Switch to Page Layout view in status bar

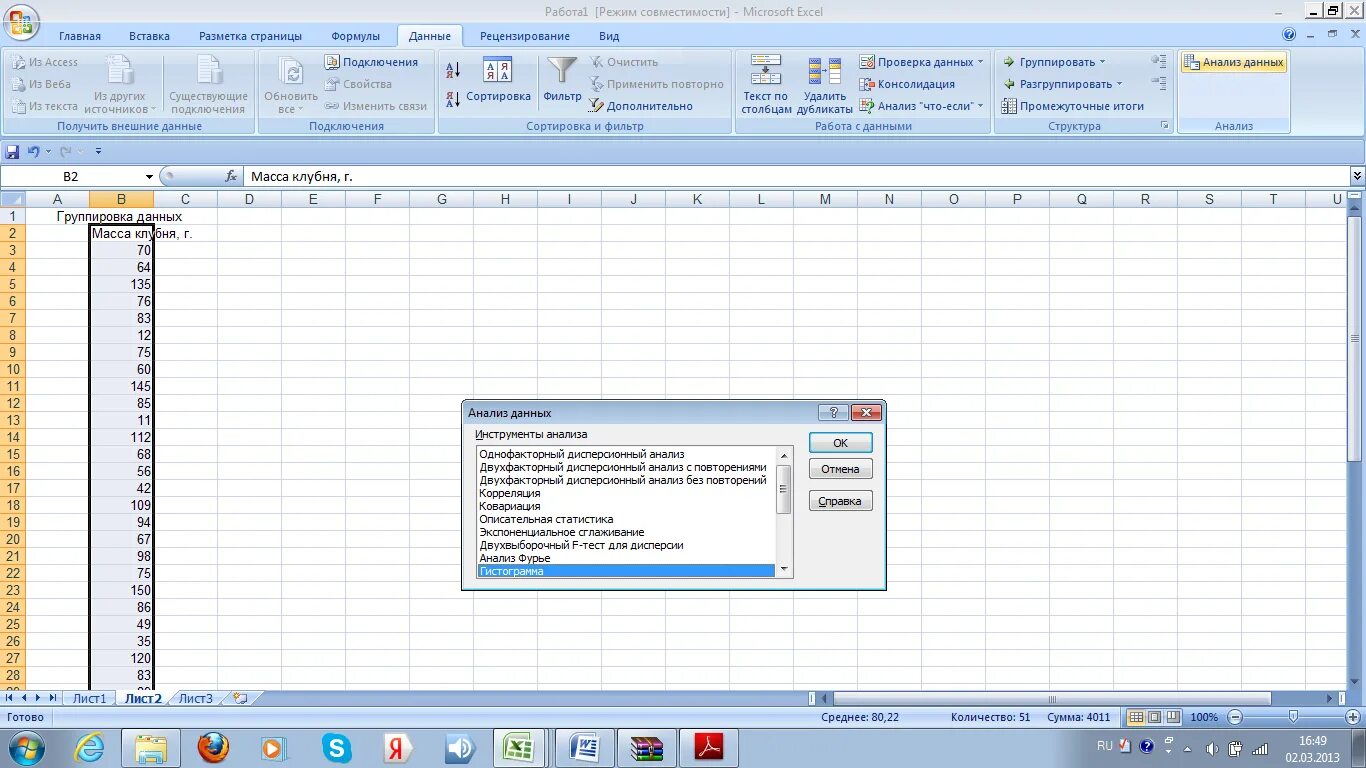[1154, 717]
